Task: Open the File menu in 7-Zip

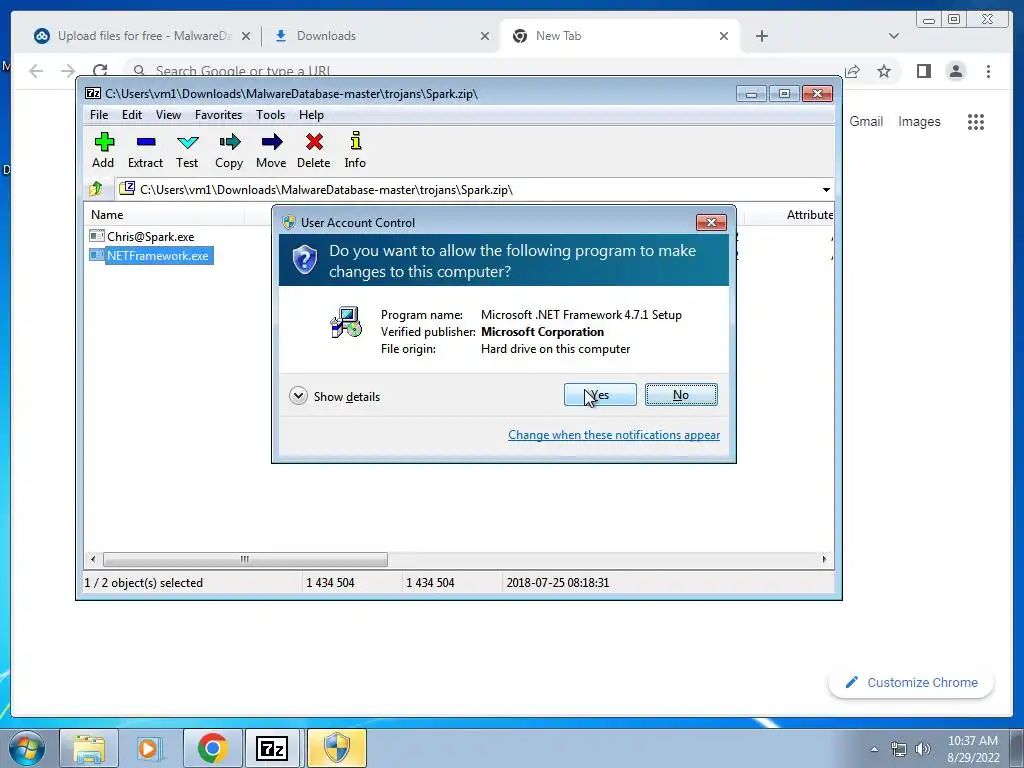Action: (99, 115)
